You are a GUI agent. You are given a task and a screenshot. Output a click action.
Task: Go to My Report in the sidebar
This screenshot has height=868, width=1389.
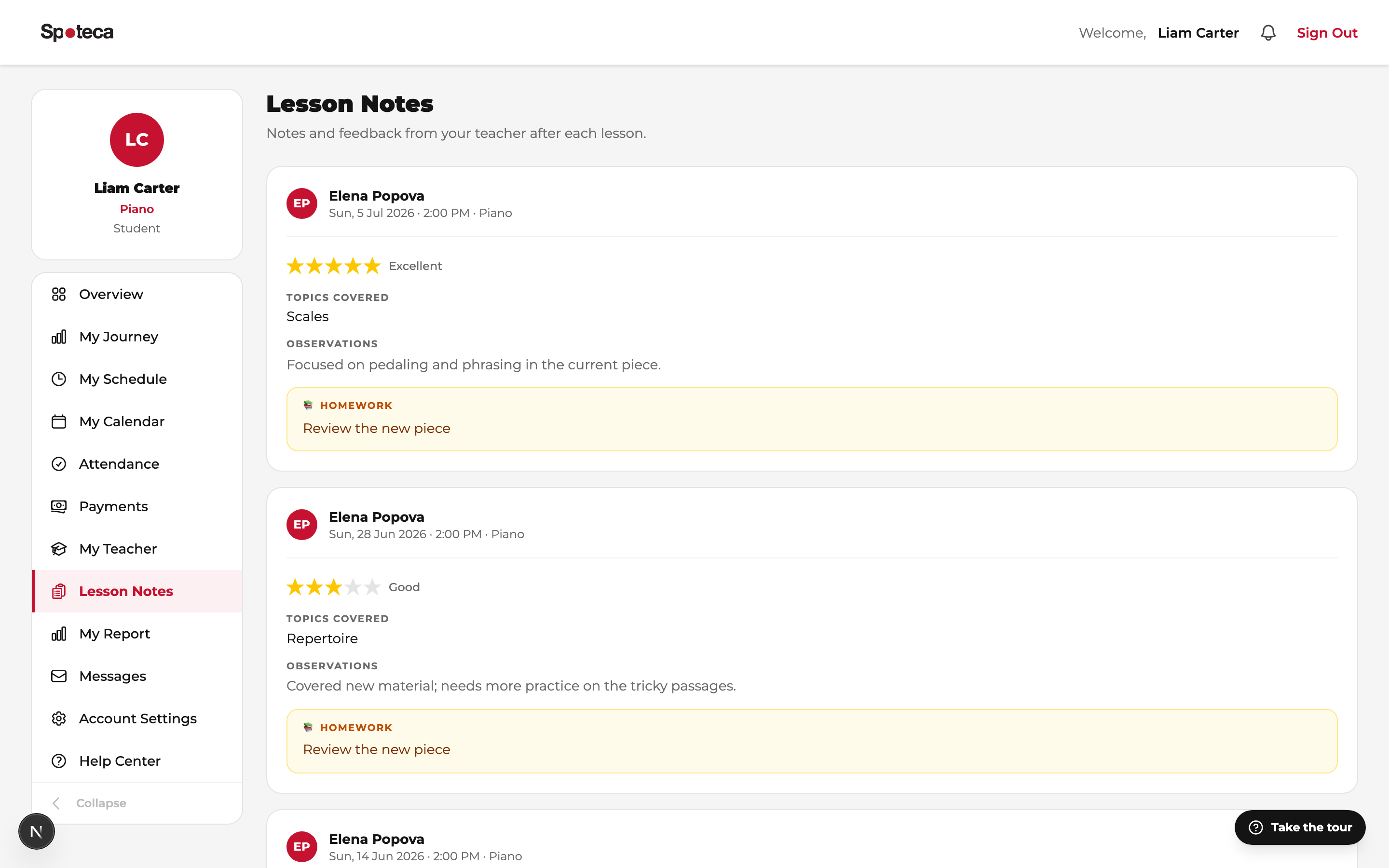137,634
